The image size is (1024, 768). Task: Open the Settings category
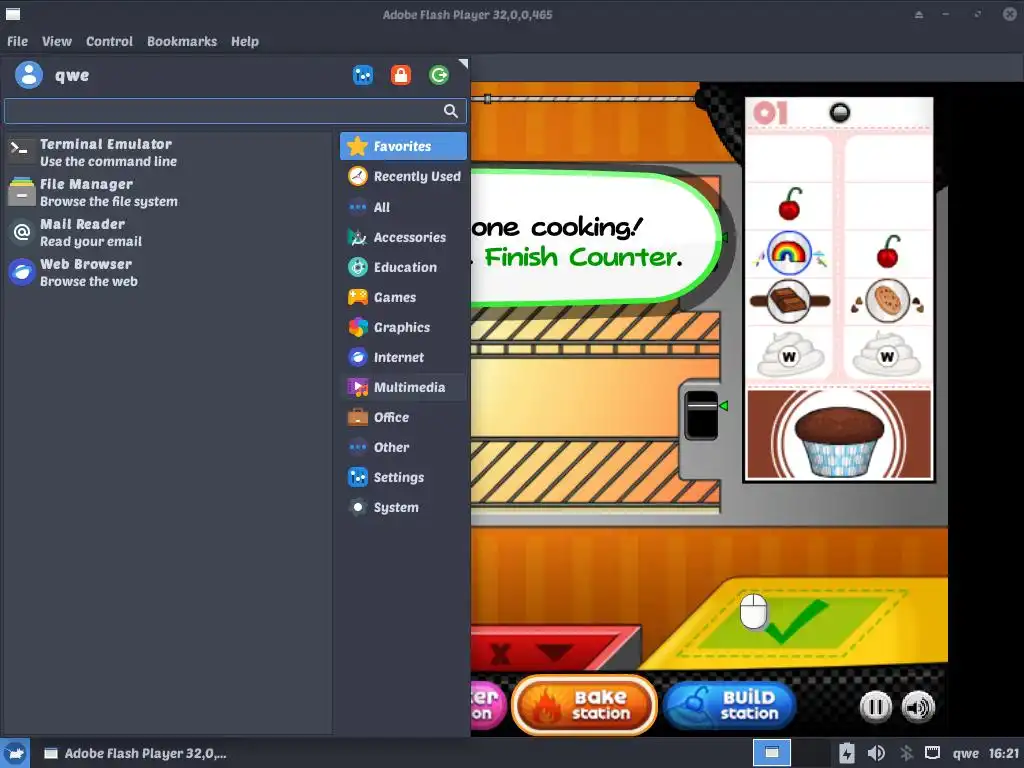[403, 477]
